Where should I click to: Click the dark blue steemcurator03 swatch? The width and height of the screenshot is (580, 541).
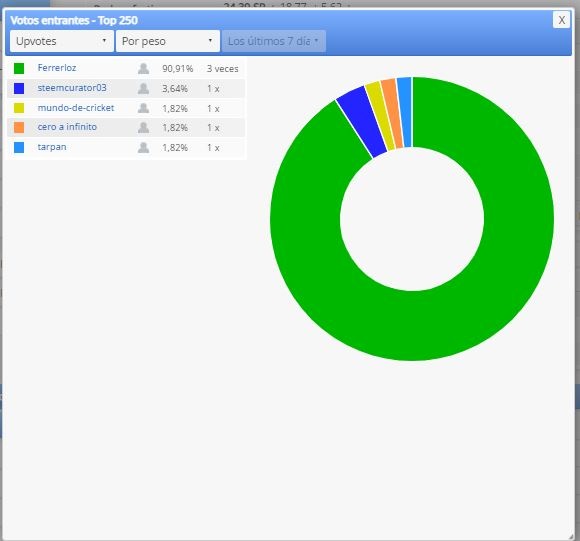coord(19,88)
